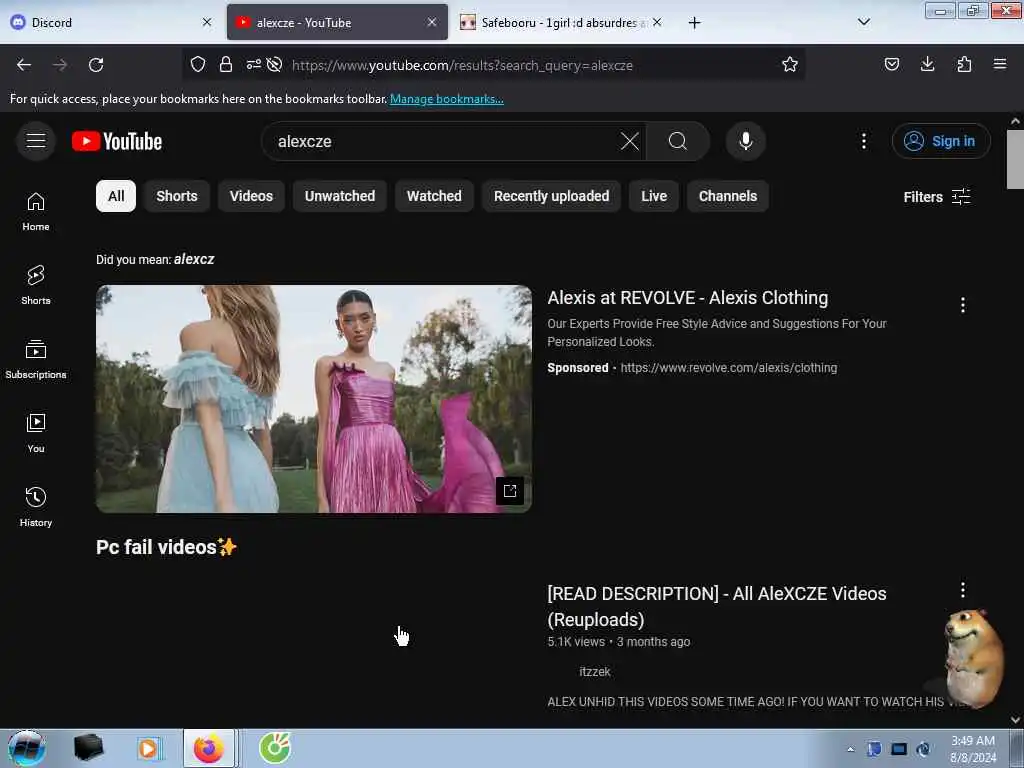This screenshot has width=1024, height=768.
Task: Open the Firefox application menu
Action: (x=1000, y=65)
